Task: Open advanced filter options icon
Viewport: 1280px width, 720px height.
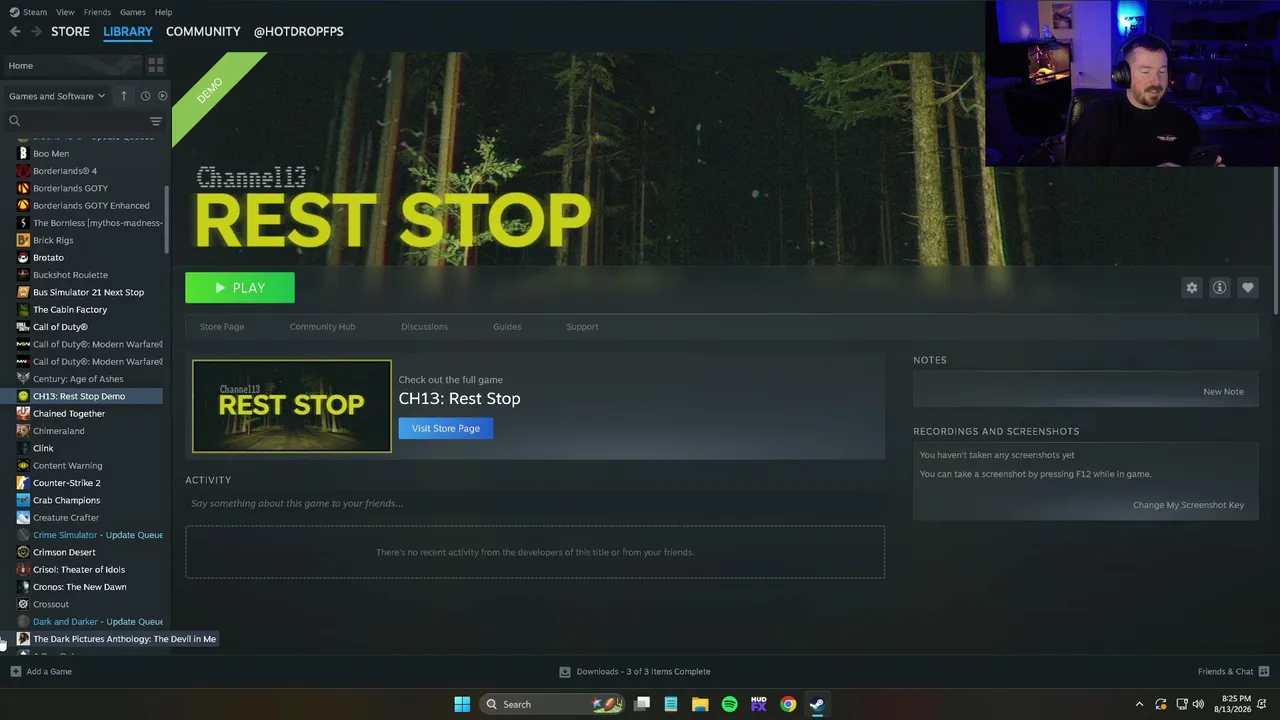Action: 156,121
